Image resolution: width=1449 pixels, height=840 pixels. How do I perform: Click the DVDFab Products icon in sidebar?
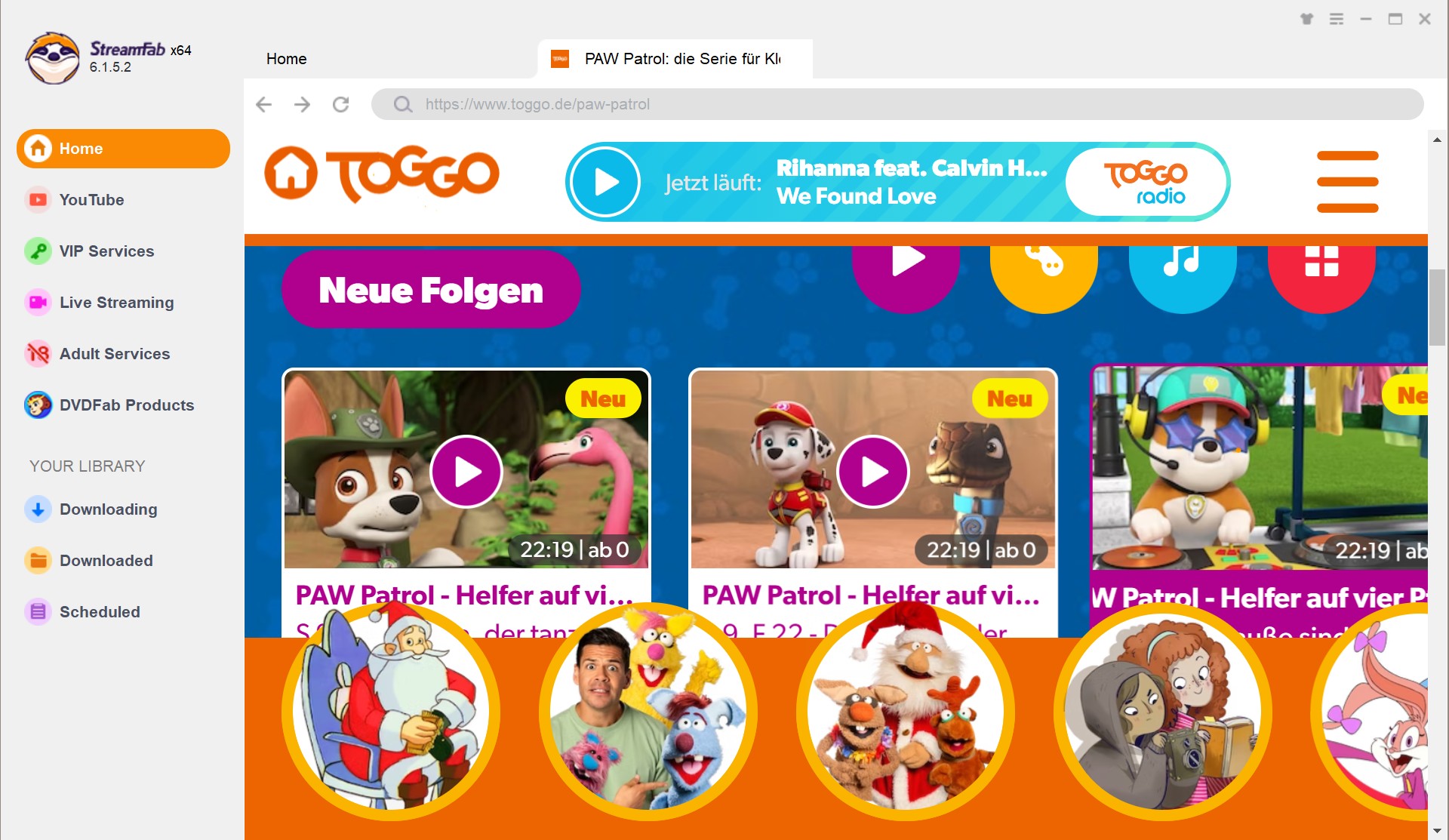(x=36, y=405)
